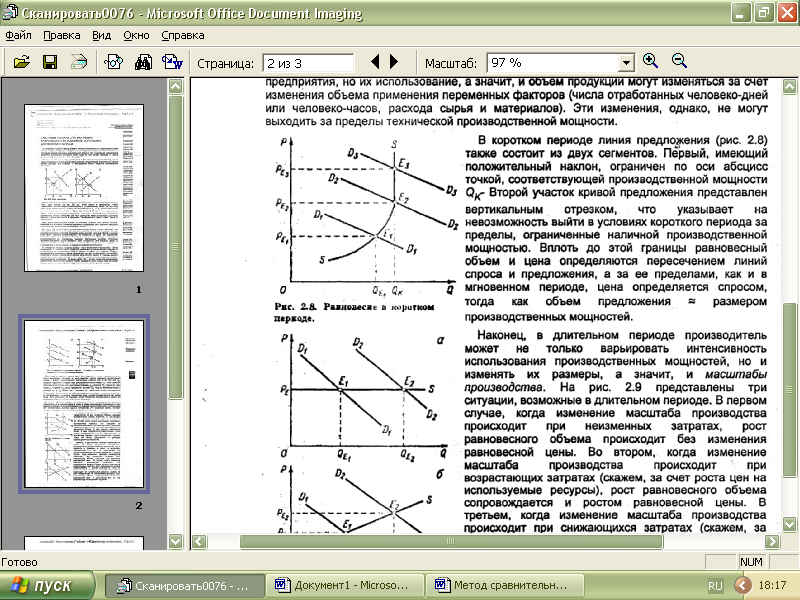
Task: Click the horizontal scroll left arrow
Action: point(199,541)
